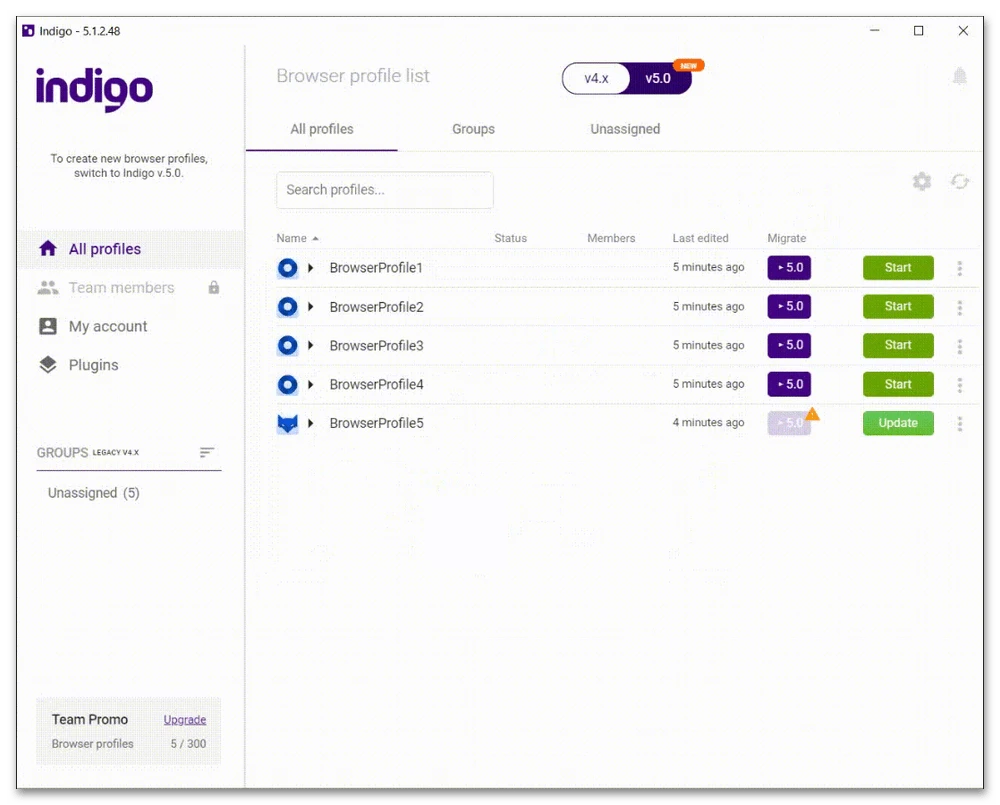The height and width of the screenshot is (805, 1000).
Task: Click the Team members people icon
Action: point(48,288)
